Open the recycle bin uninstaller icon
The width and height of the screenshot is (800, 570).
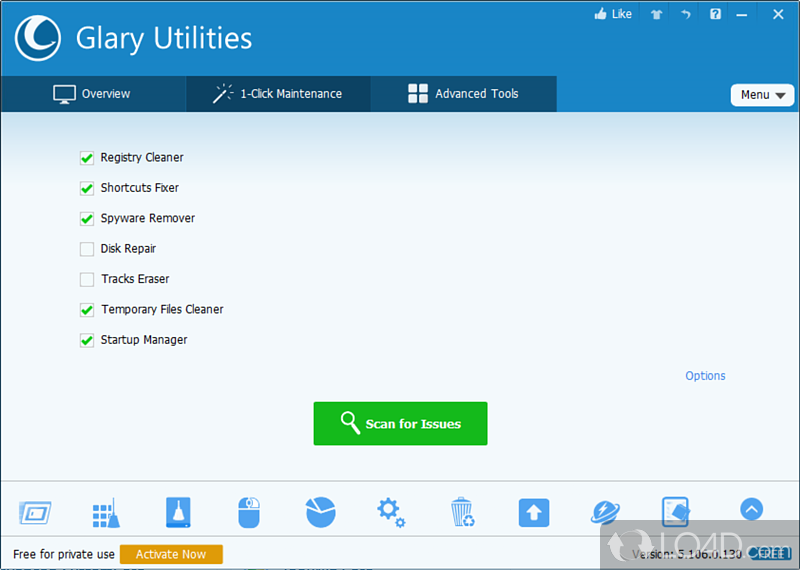(x=462, y=512)
